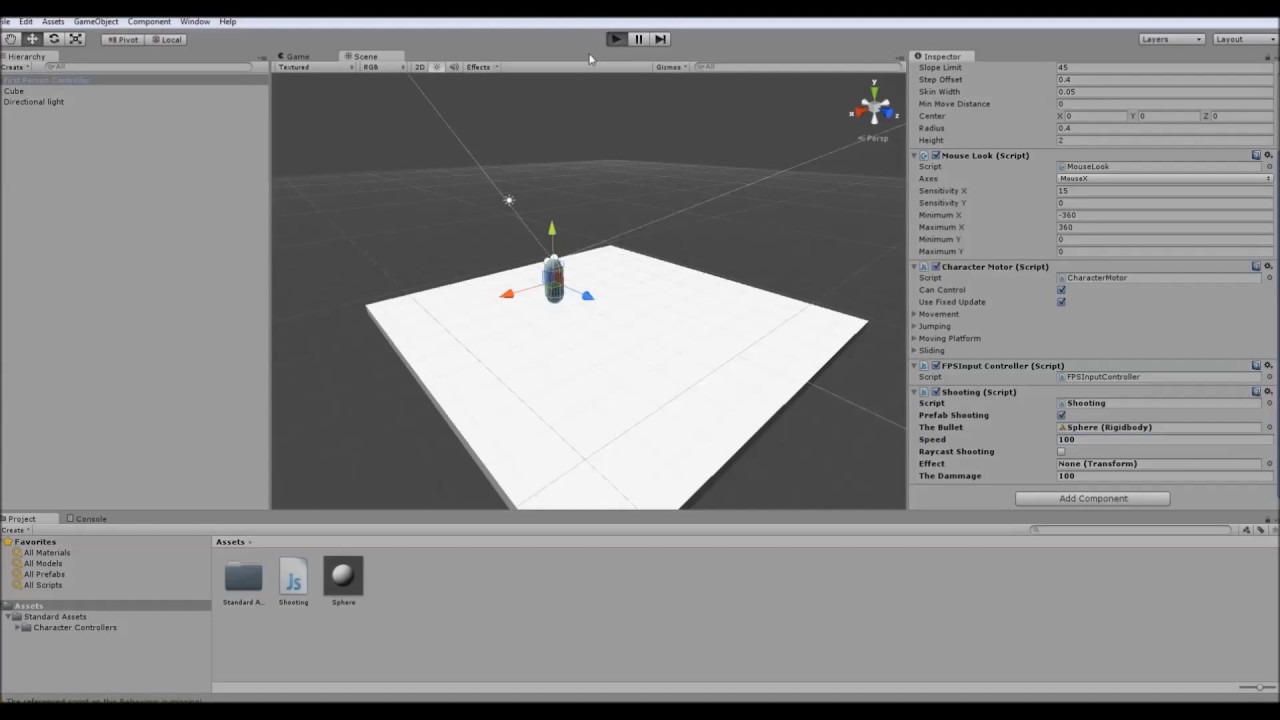This screenshot has width=1280, height=720.
Task: Toggle 2D view mode in Scene
Action: [420, 67]
